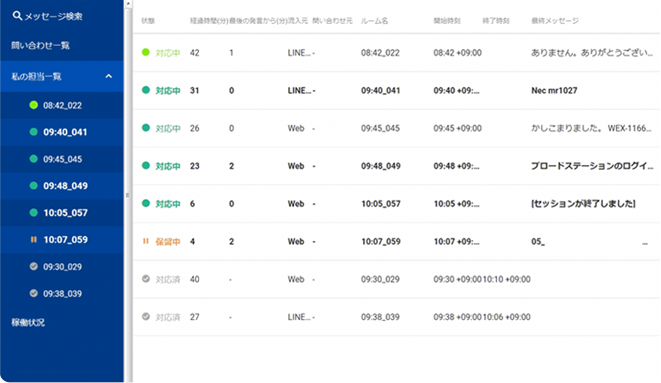
Task: Click message 'かしこまりました。 WEX-1166...'
Action: pyautogui.click(x=591, y=129)
